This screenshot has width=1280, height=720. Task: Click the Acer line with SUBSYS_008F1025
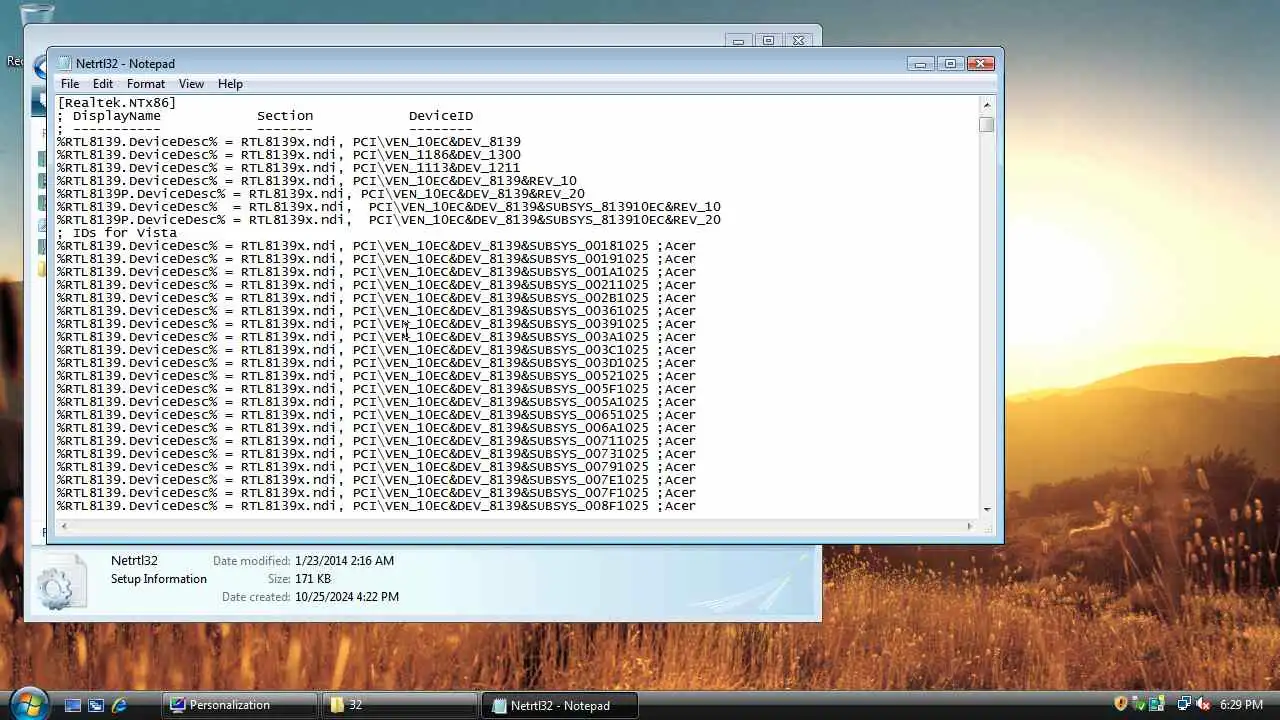pyautogui.click(x=376, y=506)
